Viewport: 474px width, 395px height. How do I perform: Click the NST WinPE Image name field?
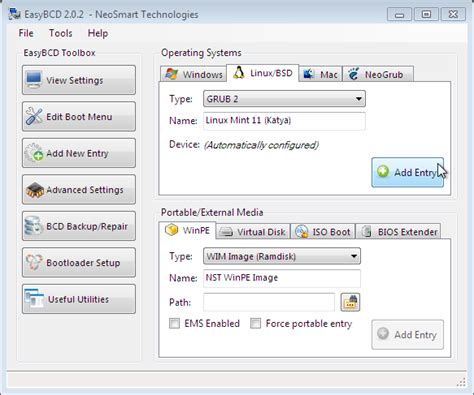[282, 278]
